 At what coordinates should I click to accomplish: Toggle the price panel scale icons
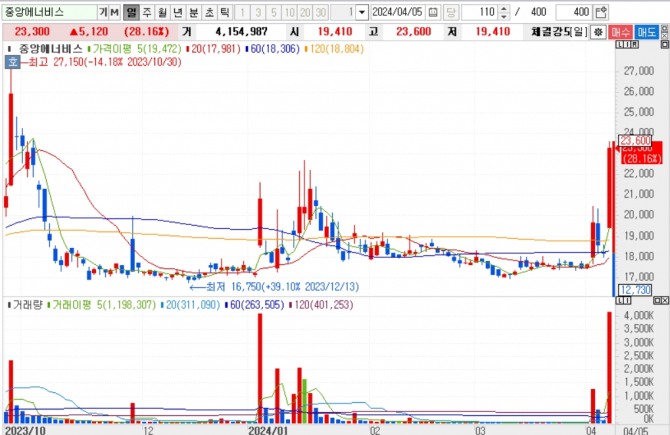[627, 44]
